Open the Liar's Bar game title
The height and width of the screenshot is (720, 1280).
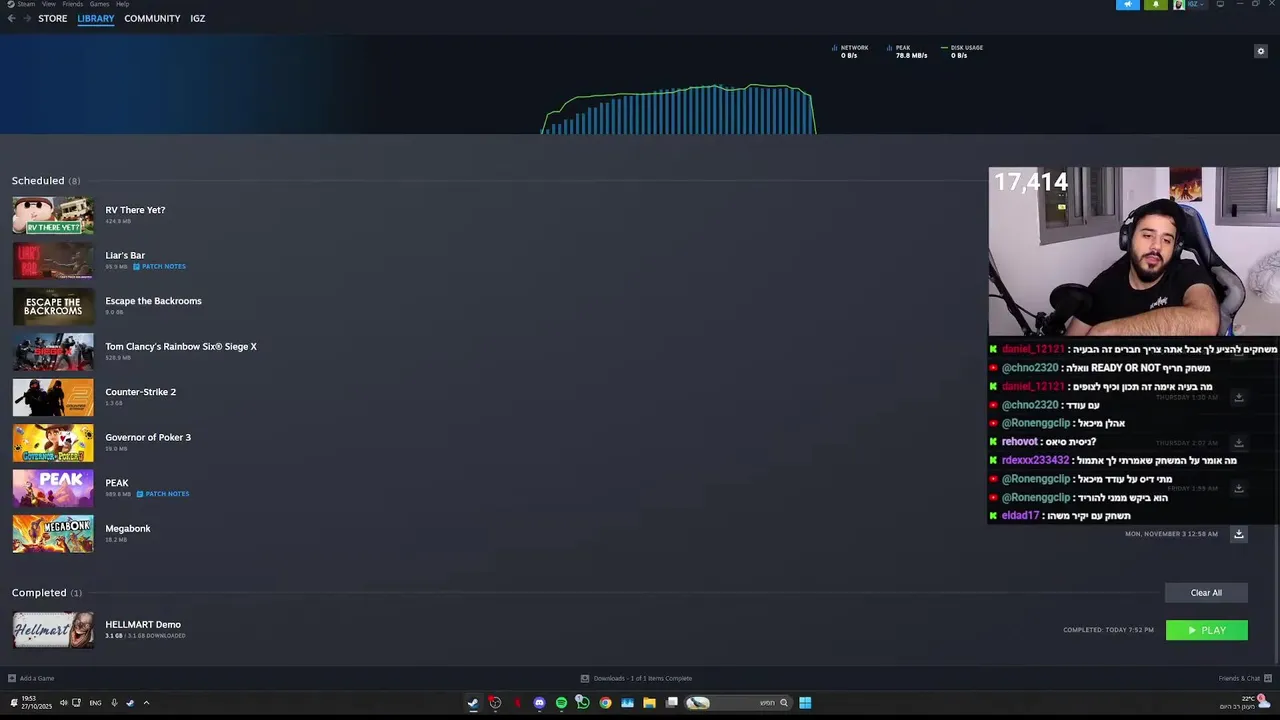(x=125, y=255)
